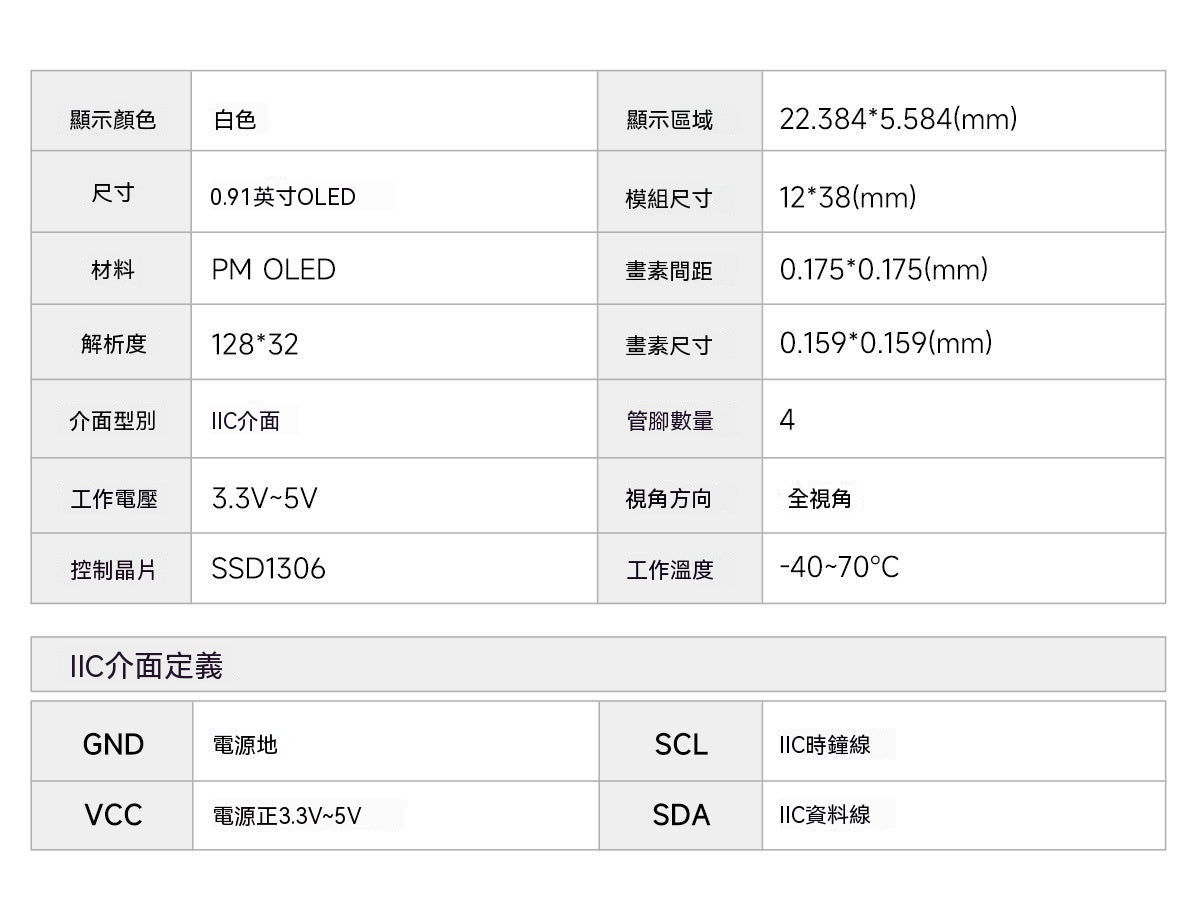
Task: Select the 0.159*0.159(mm) pixel size value
Action: (886, 343)
